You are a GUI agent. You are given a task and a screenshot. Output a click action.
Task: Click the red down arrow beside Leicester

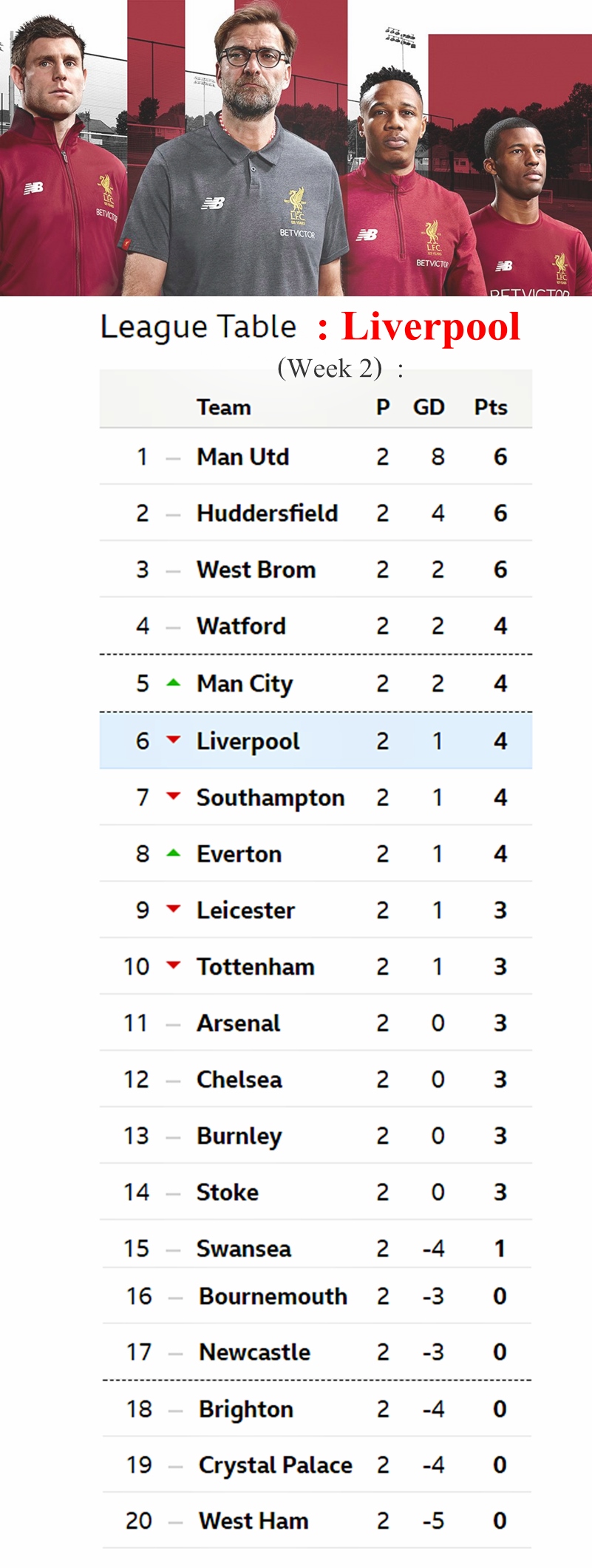(x=174, y=909)
